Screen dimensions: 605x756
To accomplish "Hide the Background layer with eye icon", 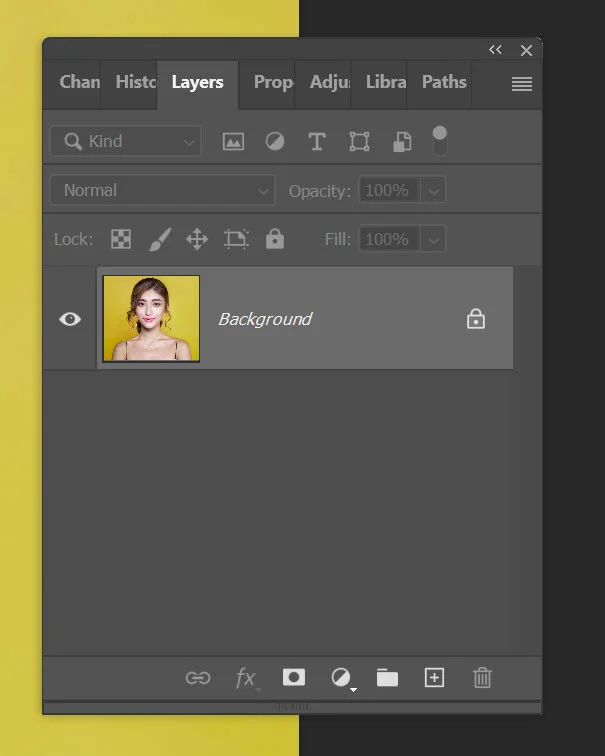I will (x=70, y=319).
